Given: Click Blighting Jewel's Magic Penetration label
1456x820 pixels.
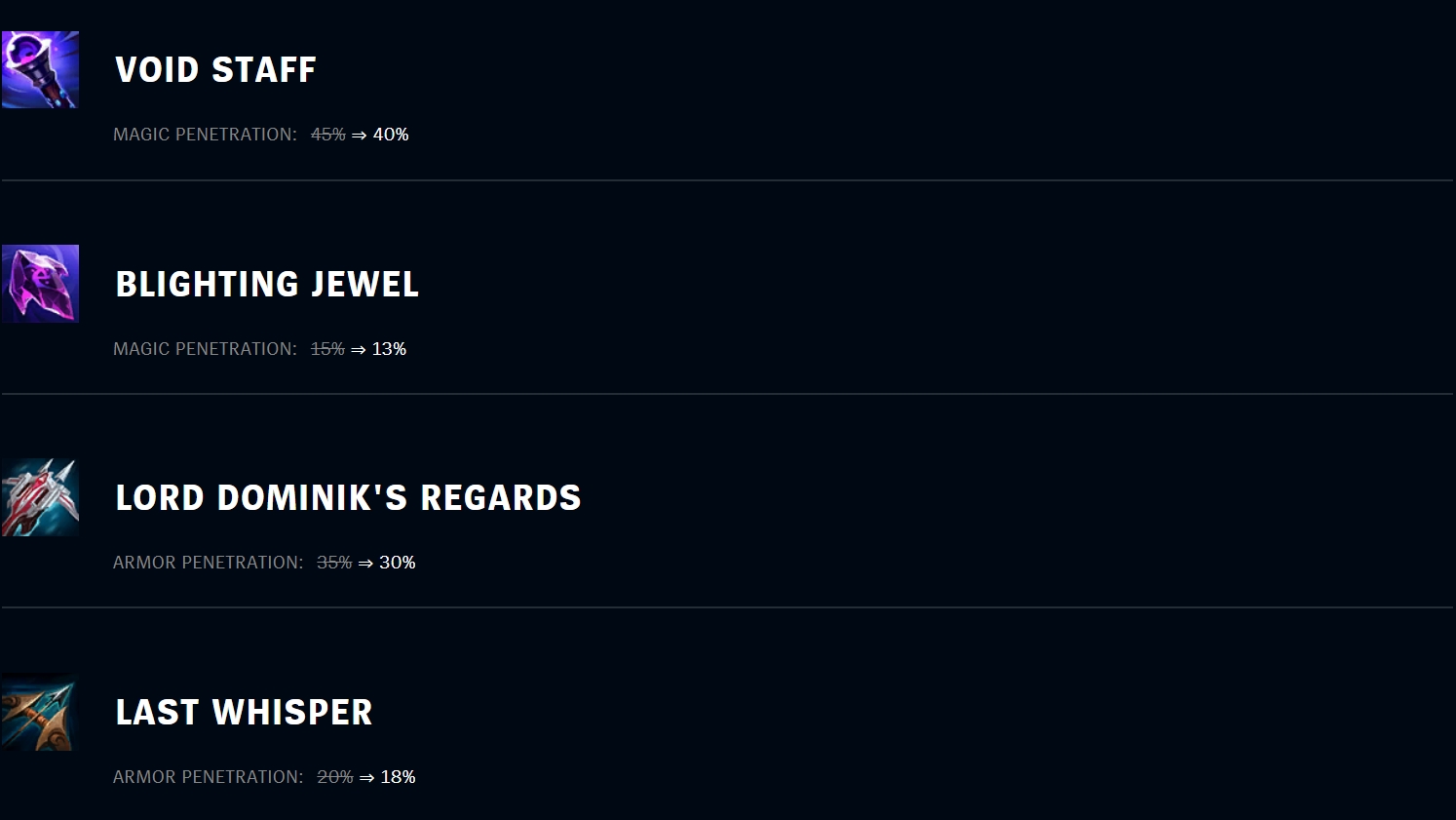Looking at the screenshot, I should coord(205,349).
